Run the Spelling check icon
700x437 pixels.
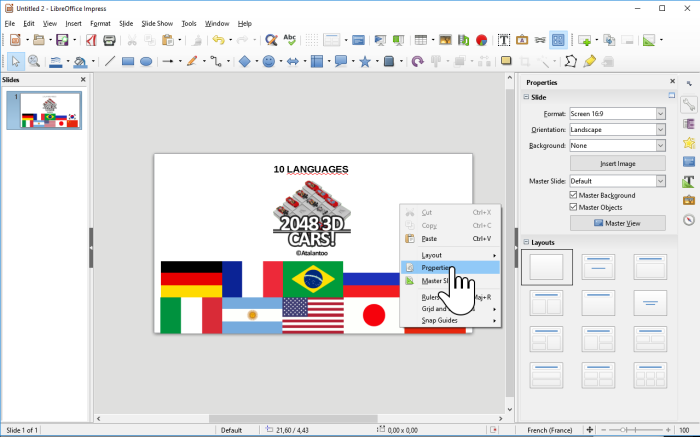[x=290, y=40]
